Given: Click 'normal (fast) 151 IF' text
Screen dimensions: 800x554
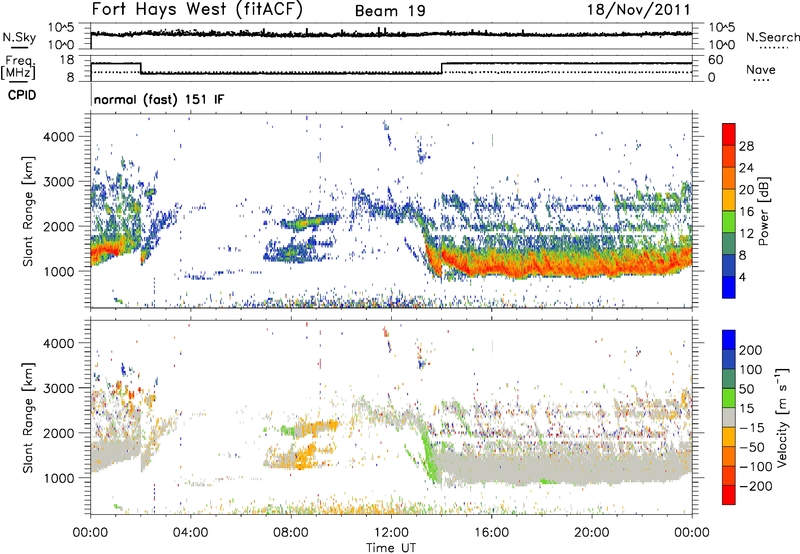Looking at the screenshot, I should pos(159,99).
